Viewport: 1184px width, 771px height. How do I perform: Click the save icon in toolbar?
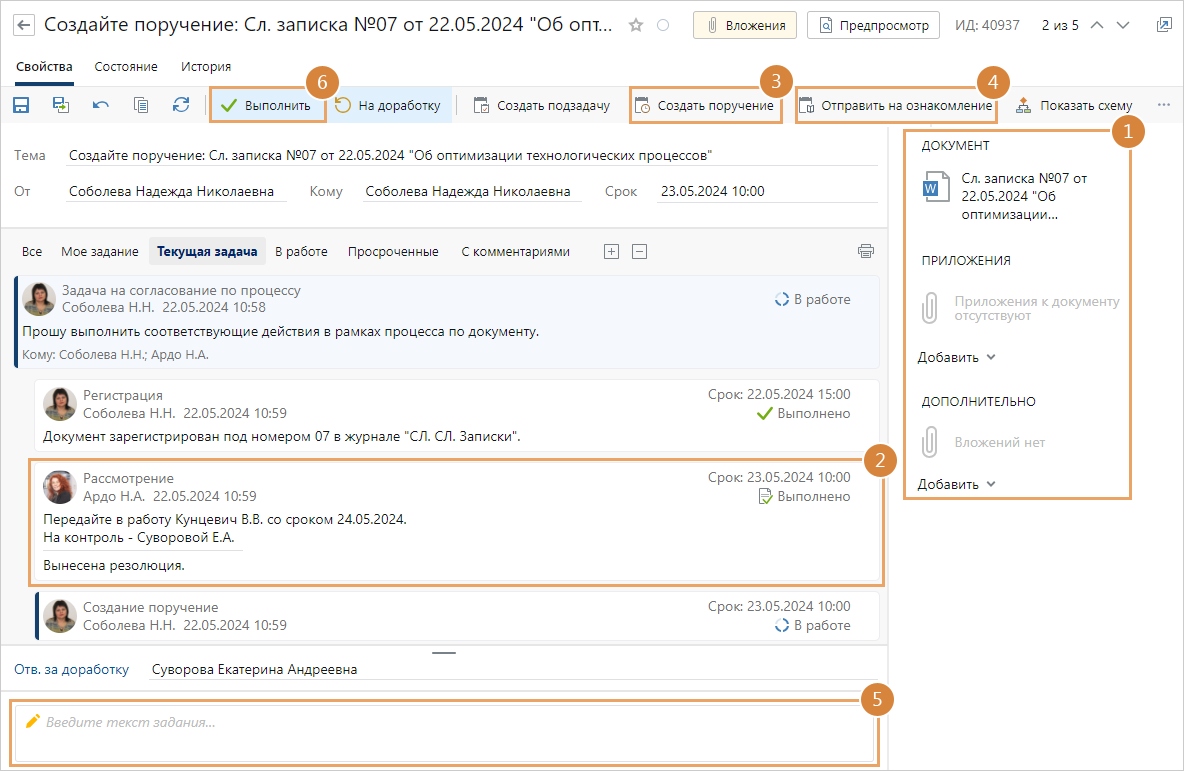[x=21, y=105]
